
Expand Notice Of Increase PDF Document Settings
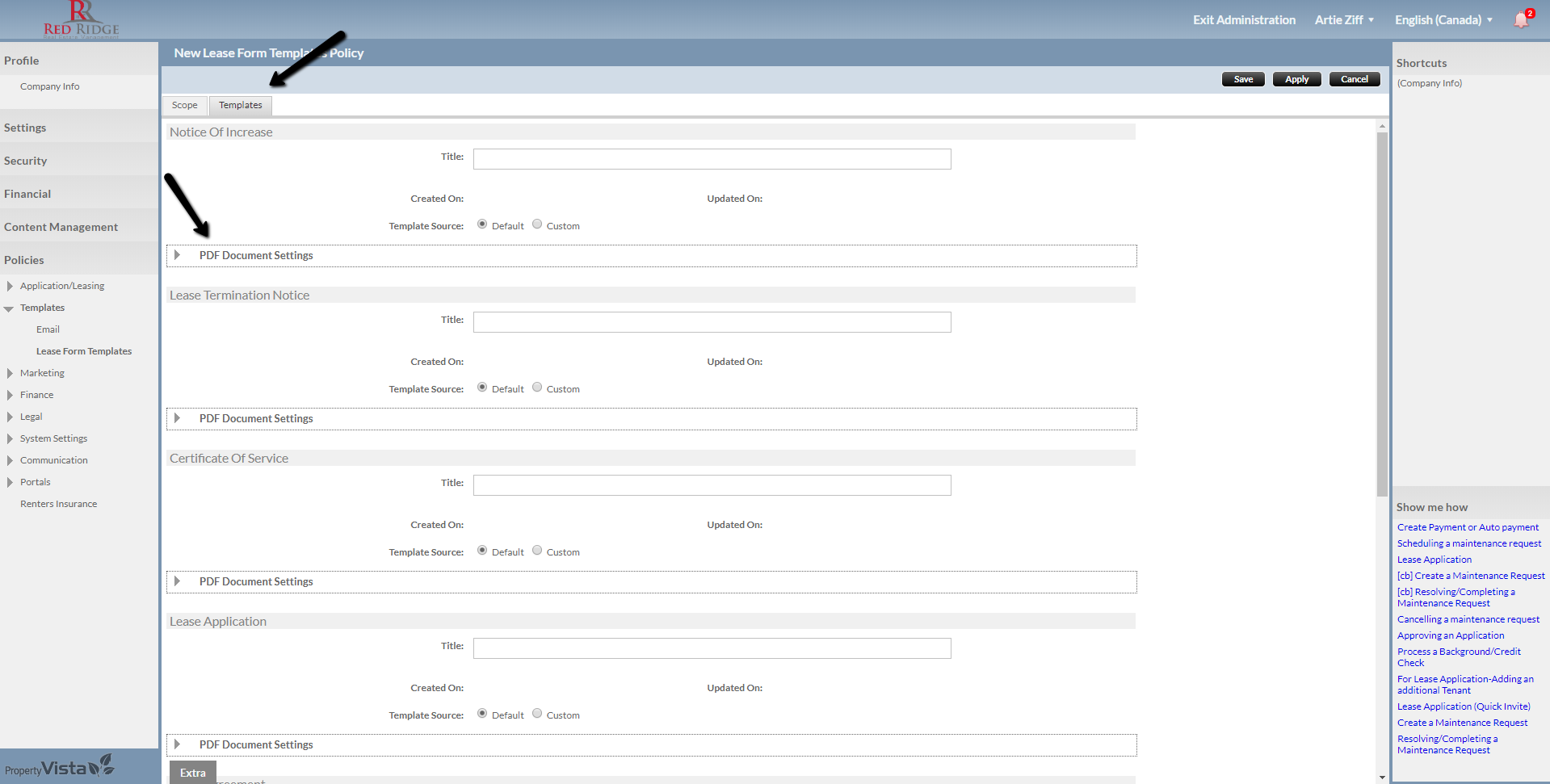[x=178, y=255]
